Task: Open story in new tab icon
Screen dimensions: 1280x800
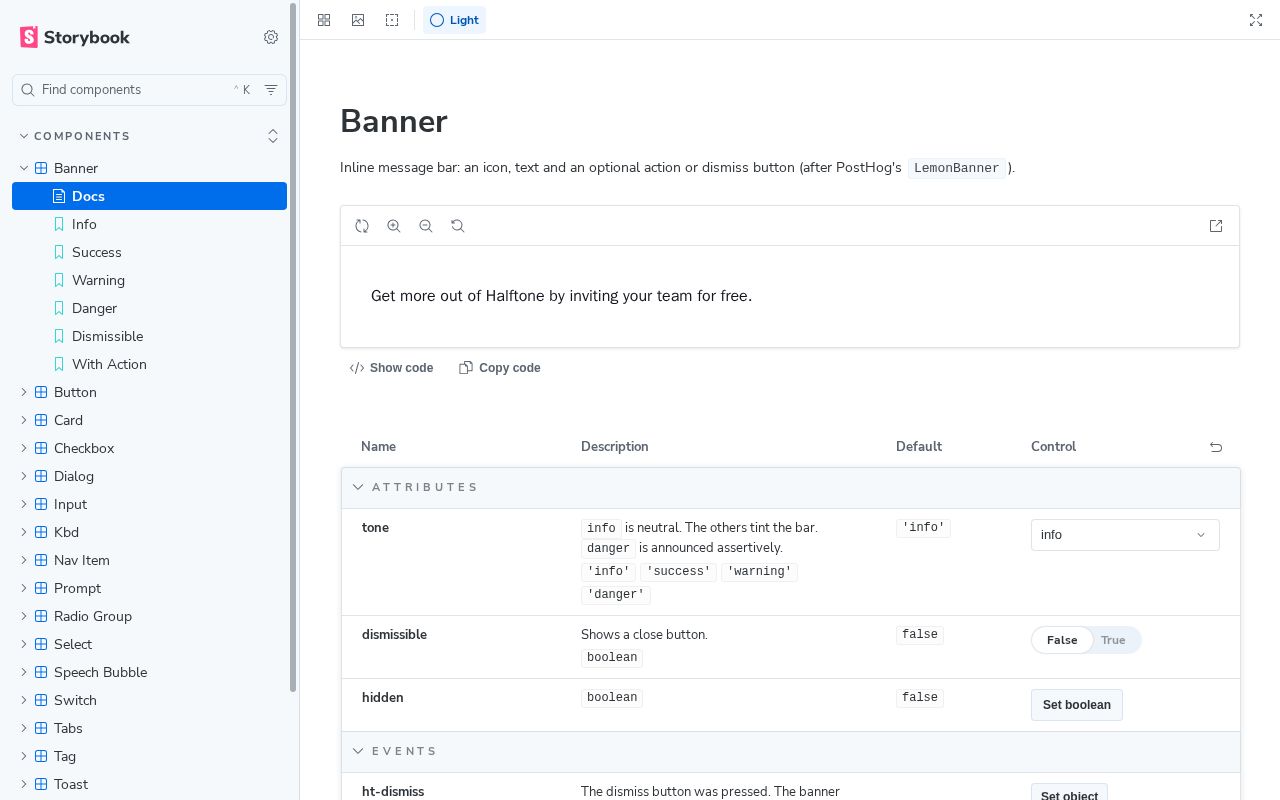Action: (x=1216, y=226)
